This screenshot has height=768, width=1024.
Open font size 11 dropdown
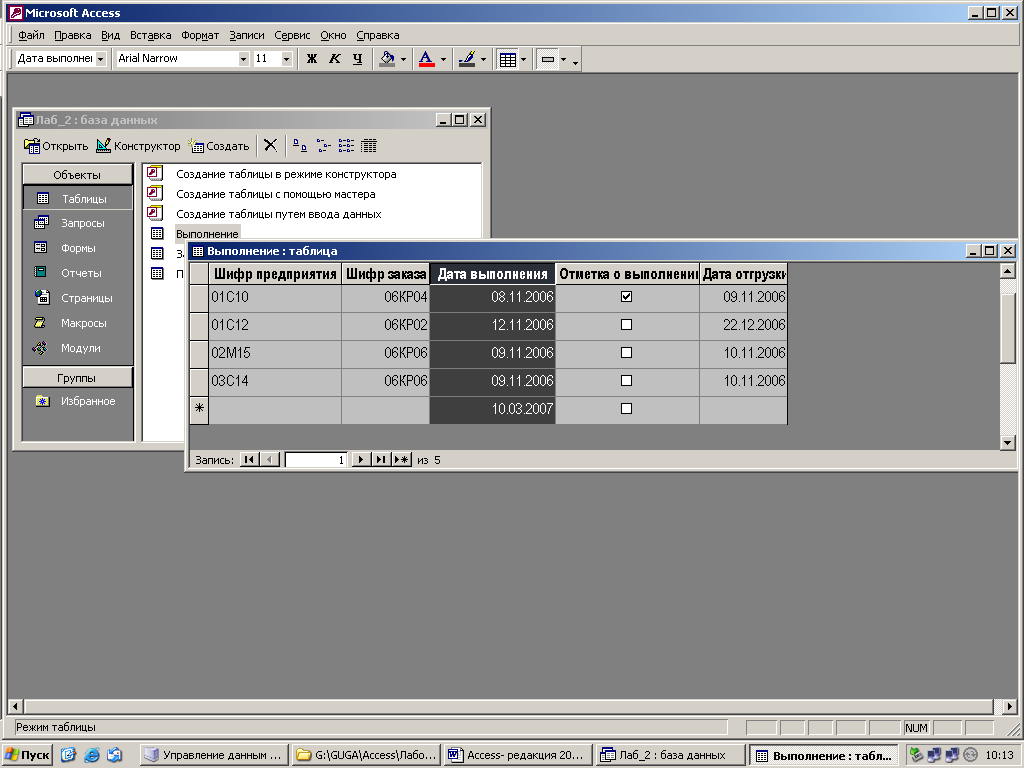pos(286,59)
